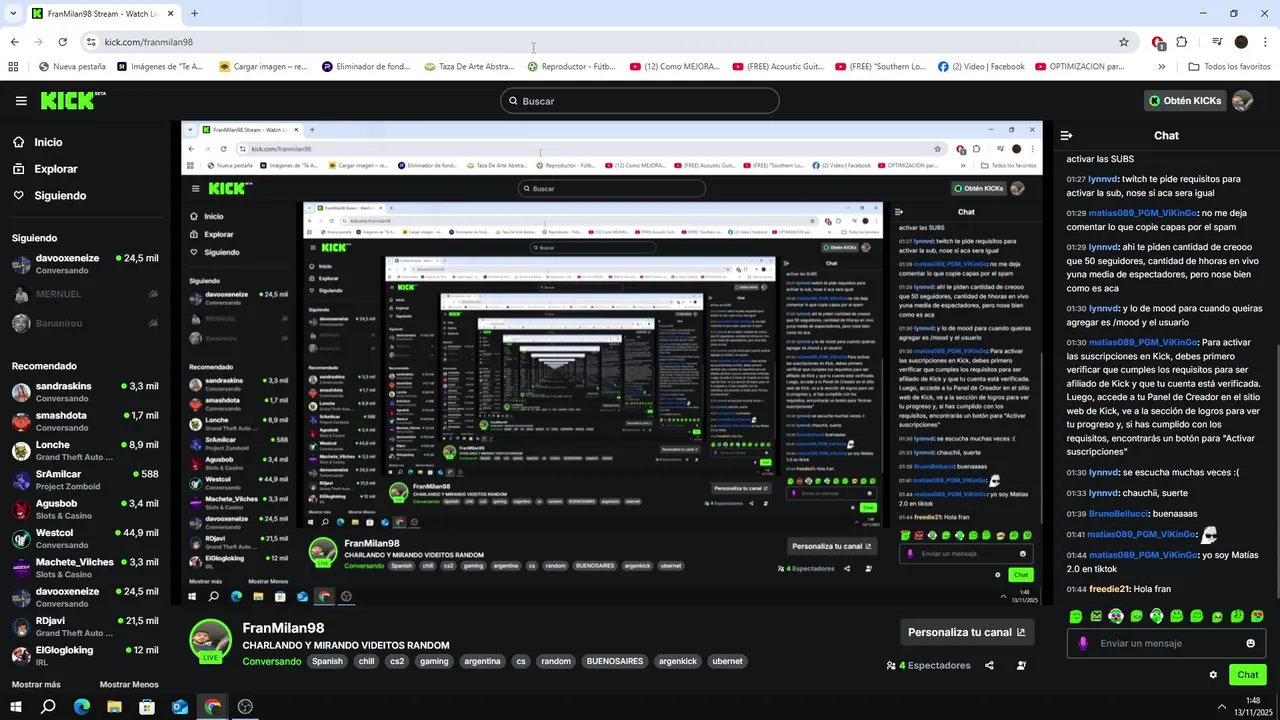Open the media control icon in Chrome toolbar
The image size is (1280, 720).
[x=1217, y=42]
